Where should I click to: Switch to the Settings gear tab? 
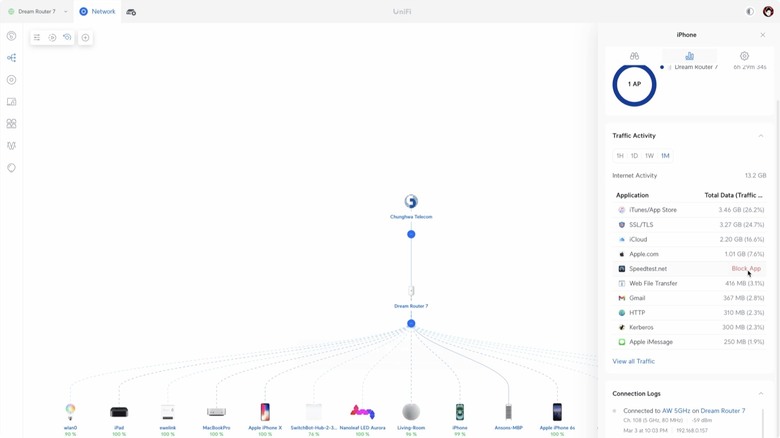(x=744, y=56)
